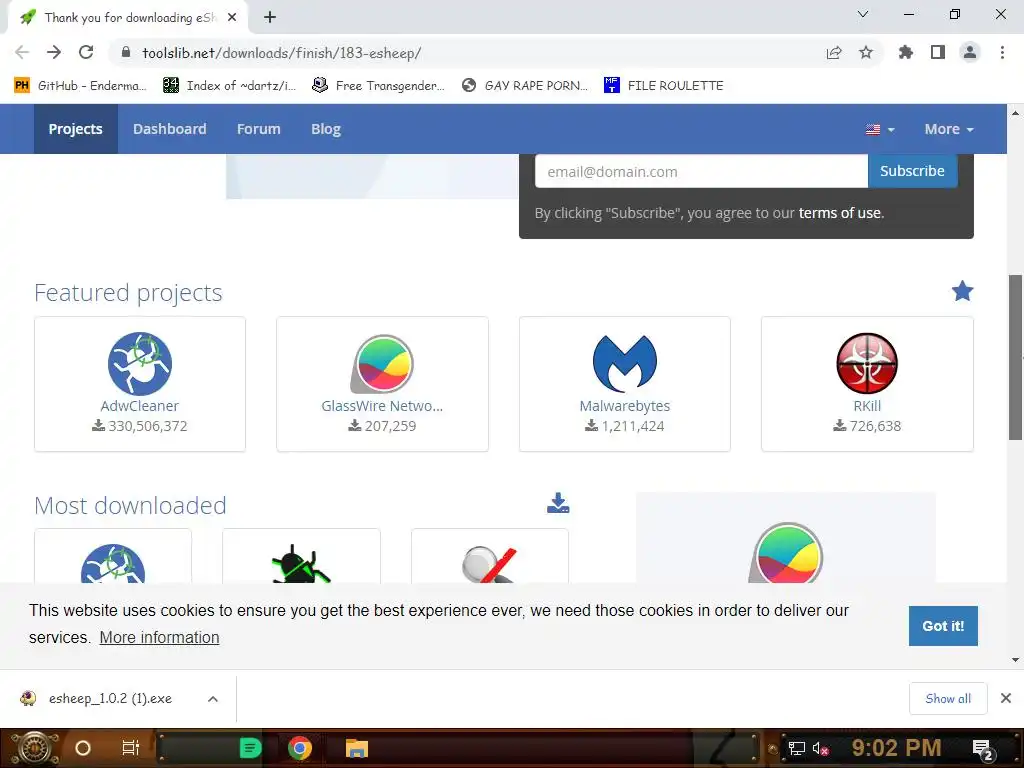The height and width of the screenshot is (768, 1024).
Task: Click the browser back arrow
Action: [22, 52]
